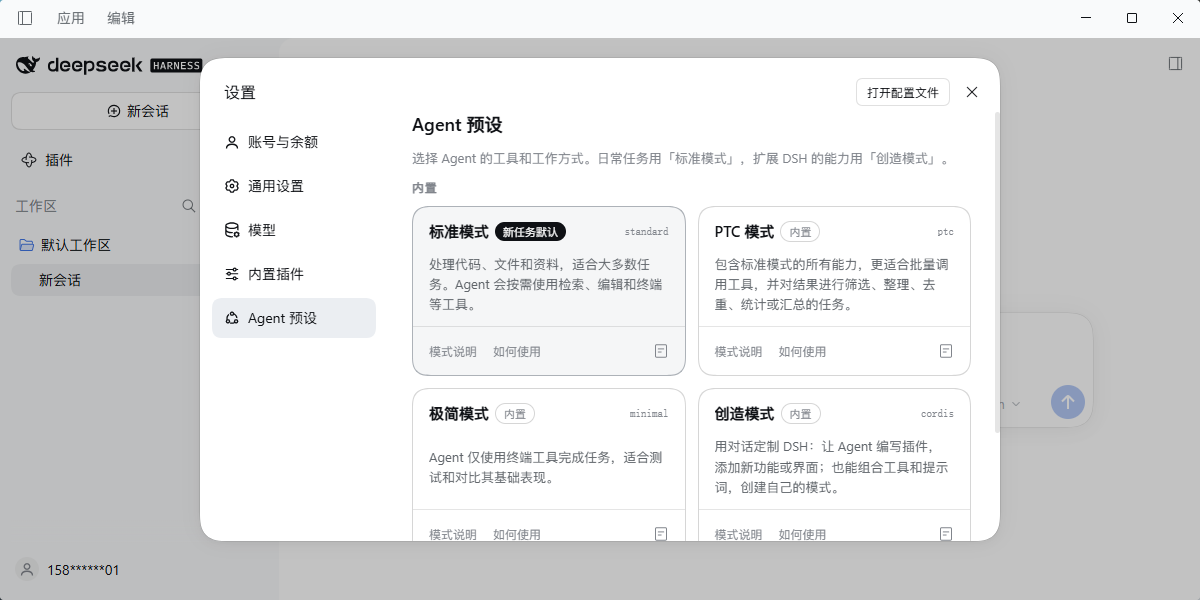Click the 'standard' identifier label
Screen dimensions: 1200x600
pyautogui.click(x=647, y=232)
